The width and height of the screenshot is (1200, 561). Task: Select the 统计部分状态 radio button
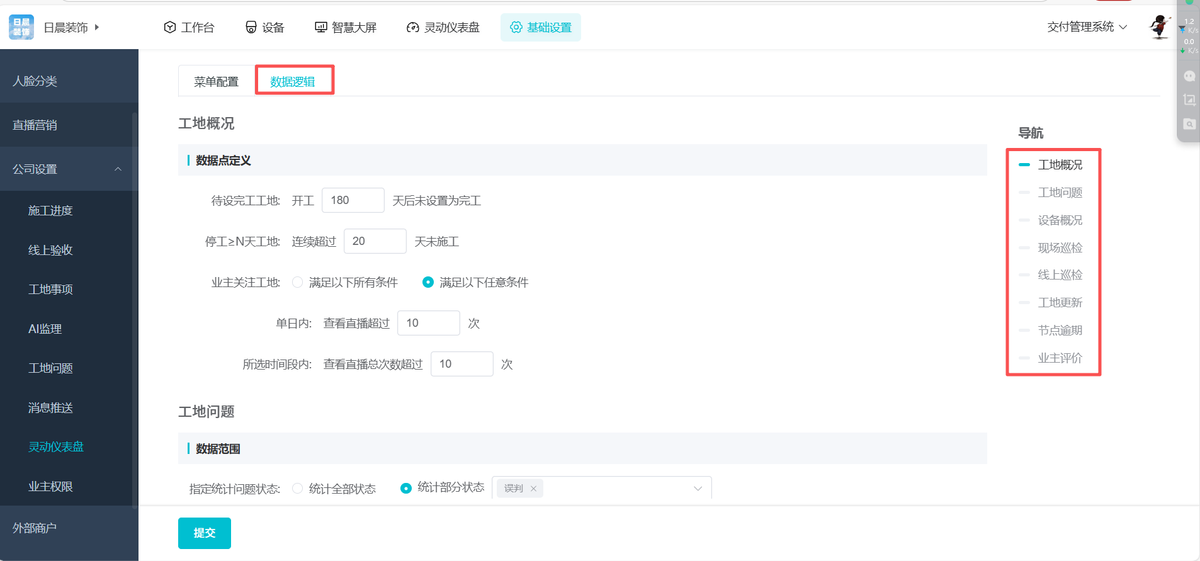[x=406, y=488]
